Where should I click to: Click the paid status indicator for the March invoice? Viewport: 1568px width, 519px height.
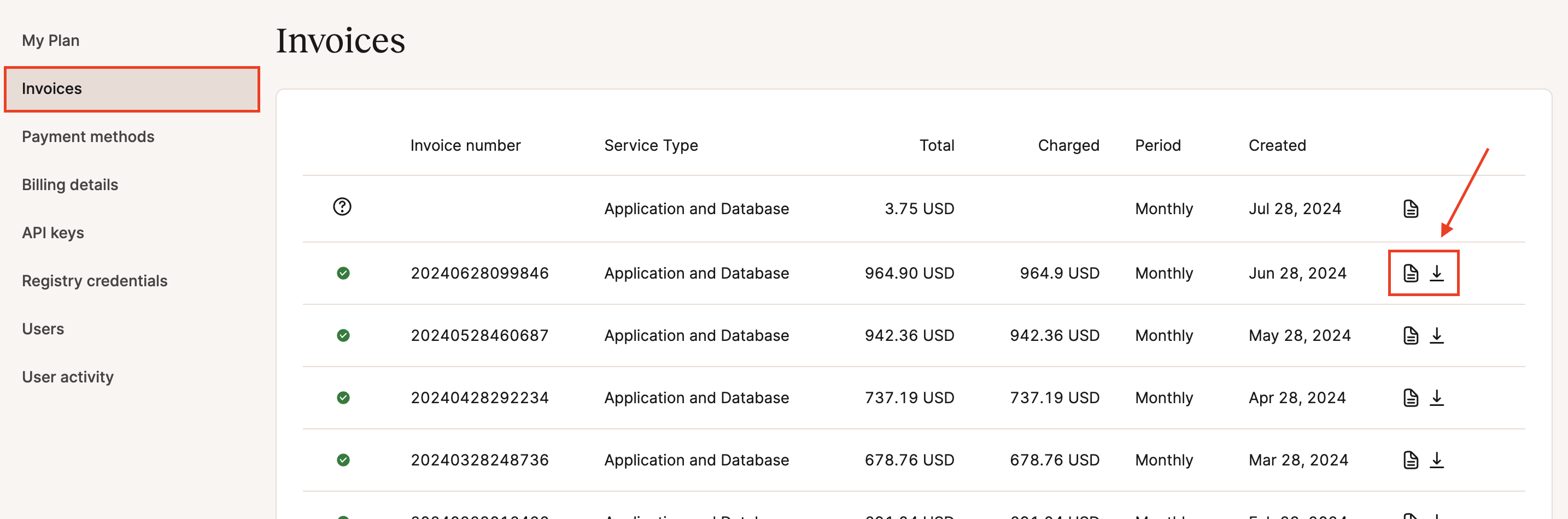[343, 460]
